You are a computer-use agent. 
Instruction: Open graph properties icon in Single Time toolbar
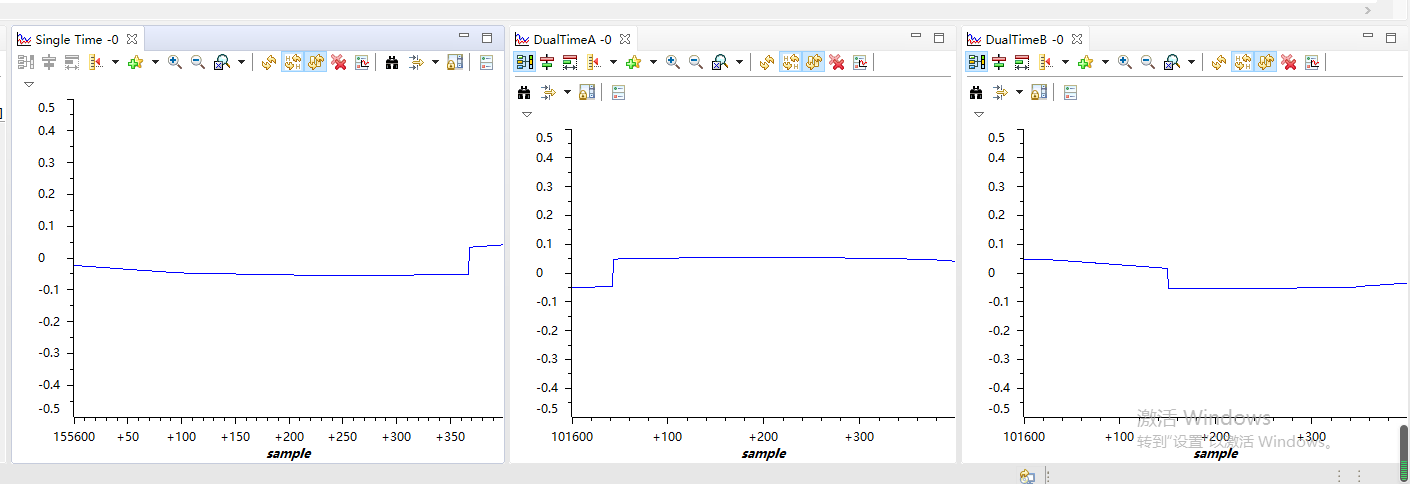362,62
